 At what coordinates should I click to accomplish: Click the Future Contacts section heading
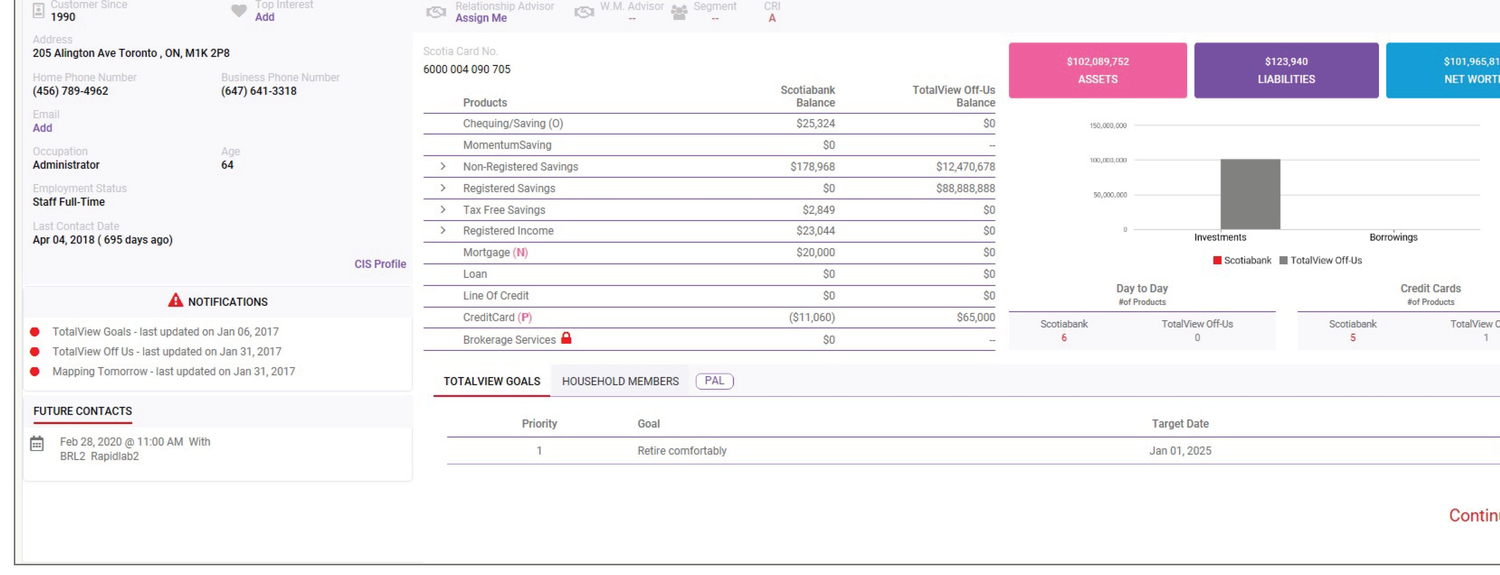tap(82, 411)
